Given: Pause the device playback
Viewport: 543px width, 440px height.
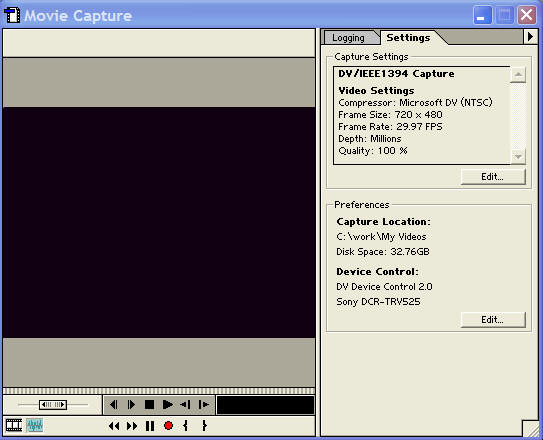Looking at the screenshot, I should point(150,426).
